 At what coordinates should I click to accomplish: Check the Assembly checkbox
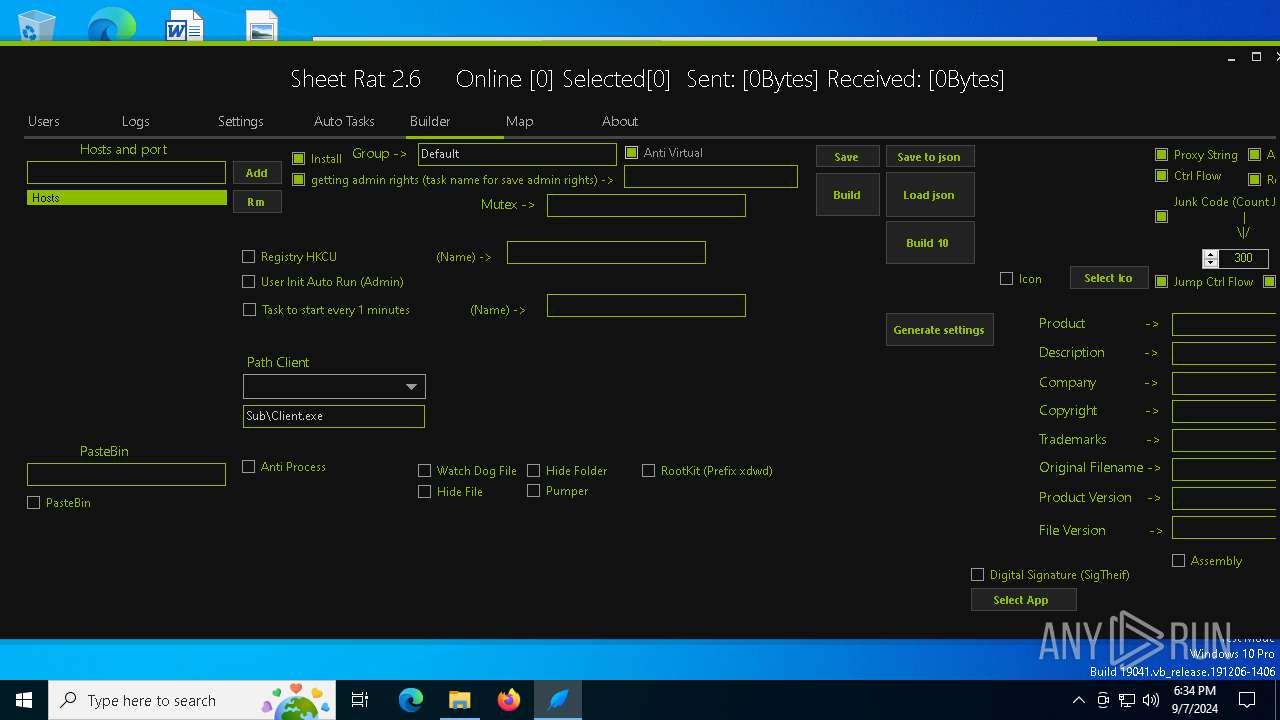click(x=1179, y=561)
